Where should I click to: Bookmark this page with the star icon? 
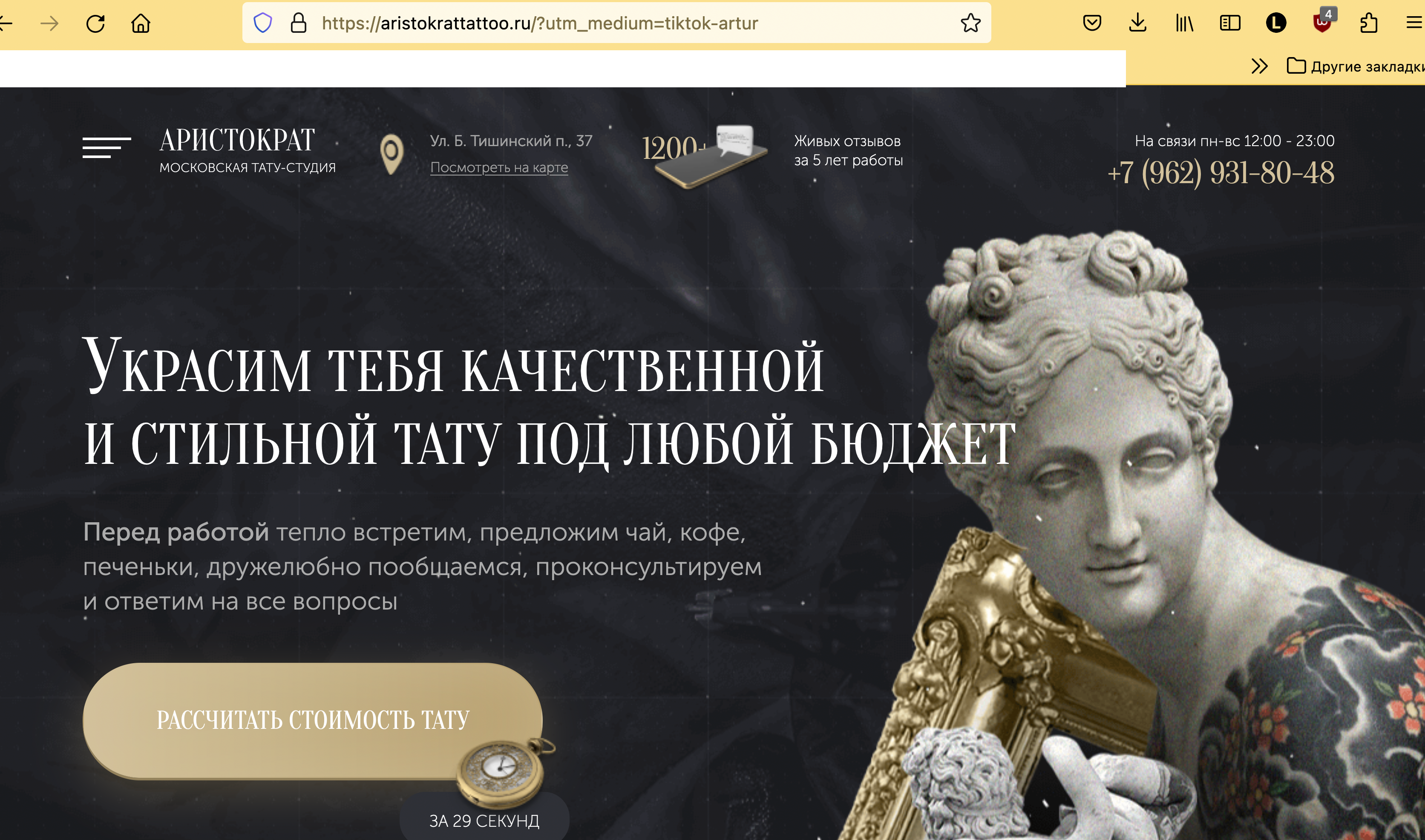(970, 23)
